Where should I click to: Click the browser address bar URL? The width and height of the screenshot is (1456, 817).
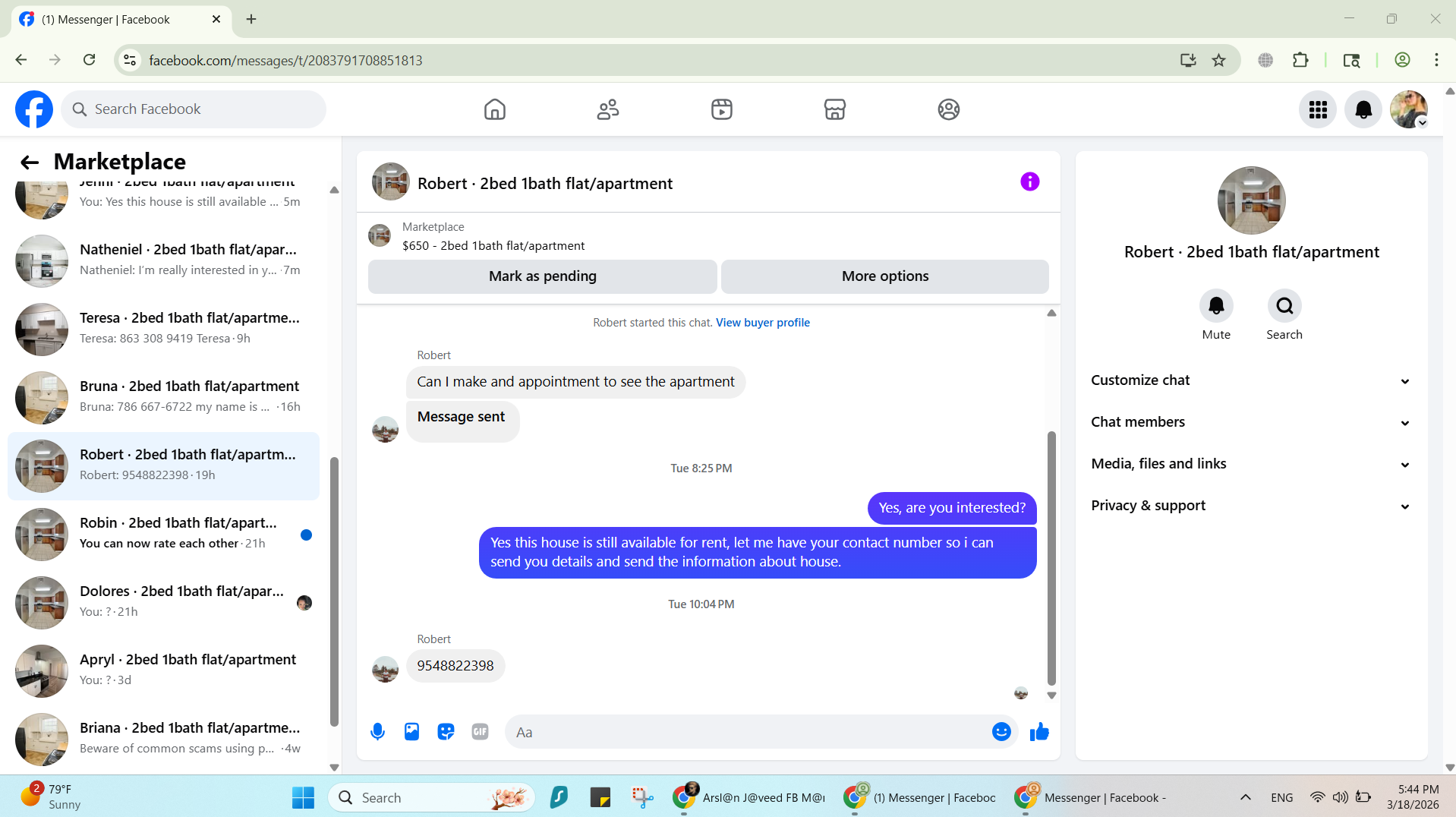[285, 60]
